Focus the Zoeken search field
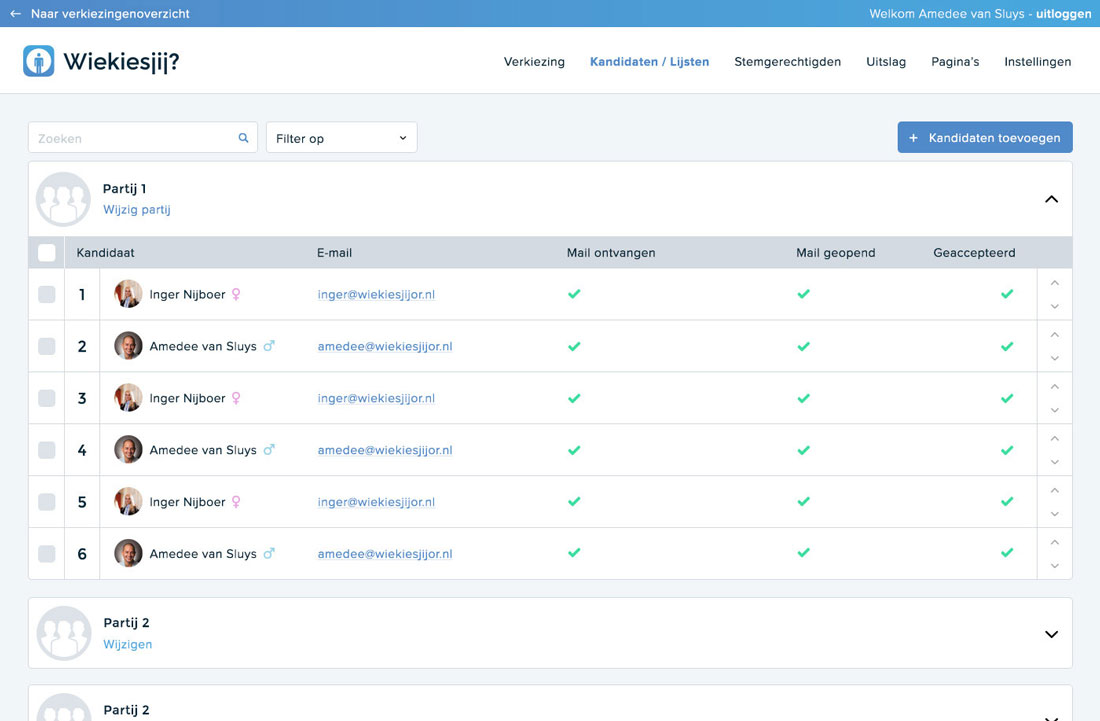1100x721 pixels. click(130, 138)
